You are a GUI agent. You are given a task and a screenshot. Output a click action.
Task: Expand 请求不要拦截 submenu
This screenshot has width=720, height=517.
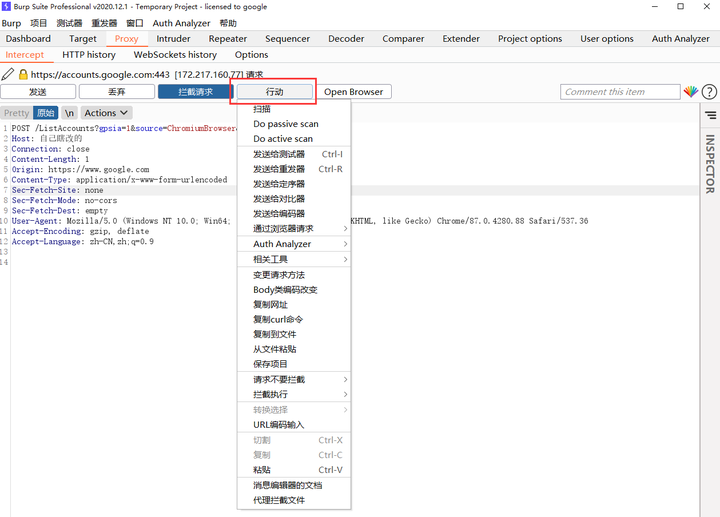point(294,380)
